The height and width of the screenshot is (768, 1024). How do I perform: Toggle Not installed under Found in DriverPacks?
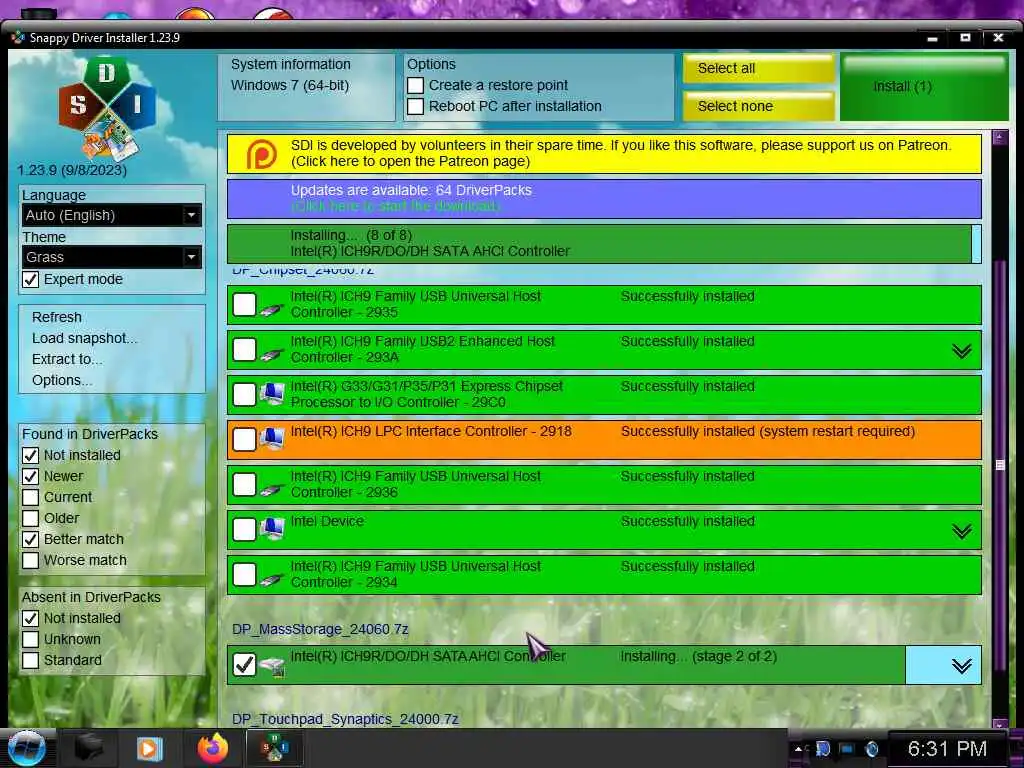pos(31,455)
